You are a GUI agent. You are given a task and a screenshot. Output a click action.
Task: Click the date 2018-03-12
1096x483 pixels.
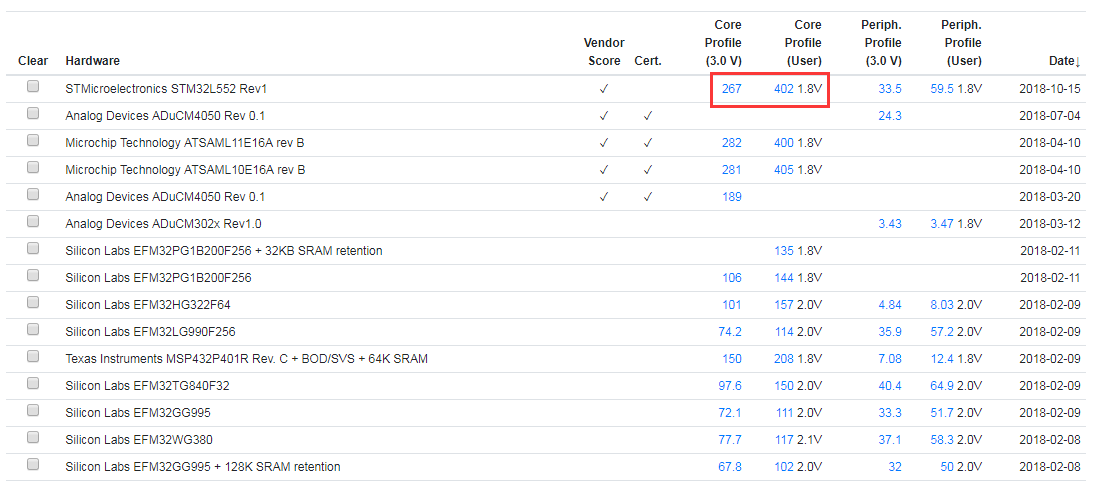point(1050,224)
